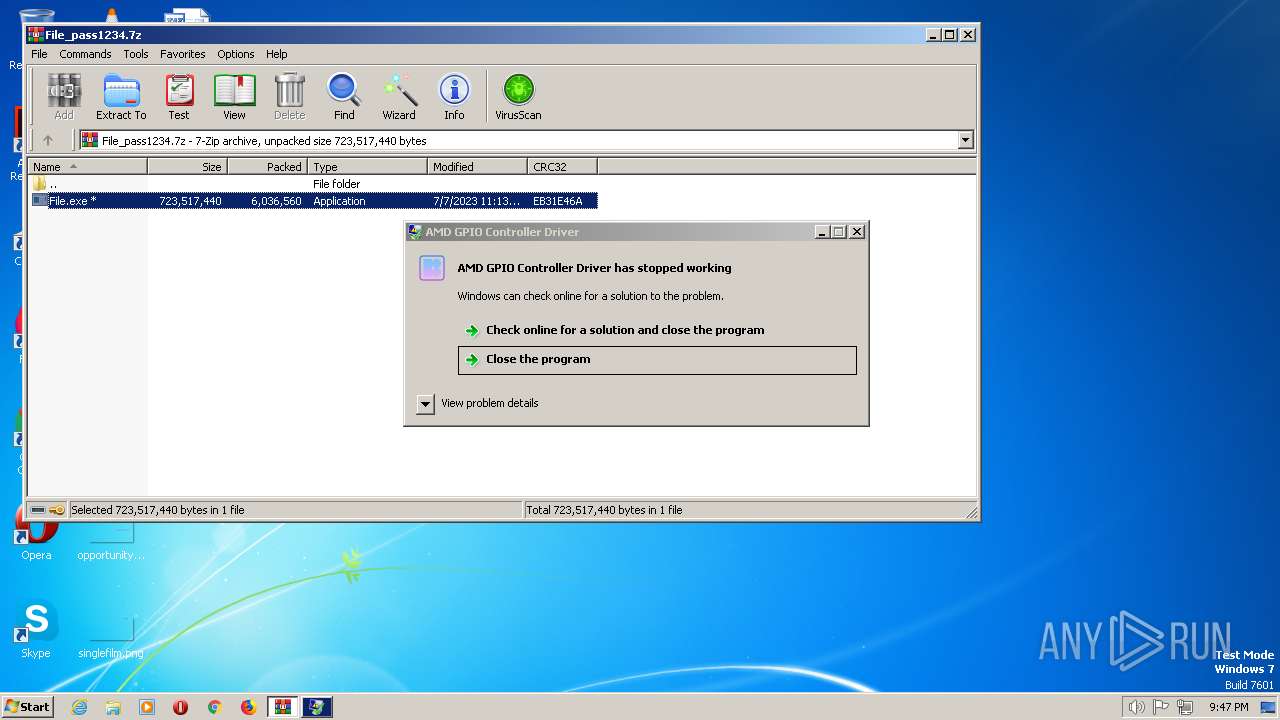
Task: Click the 9:47 PM system clock
Action: tap(1228, 707)
